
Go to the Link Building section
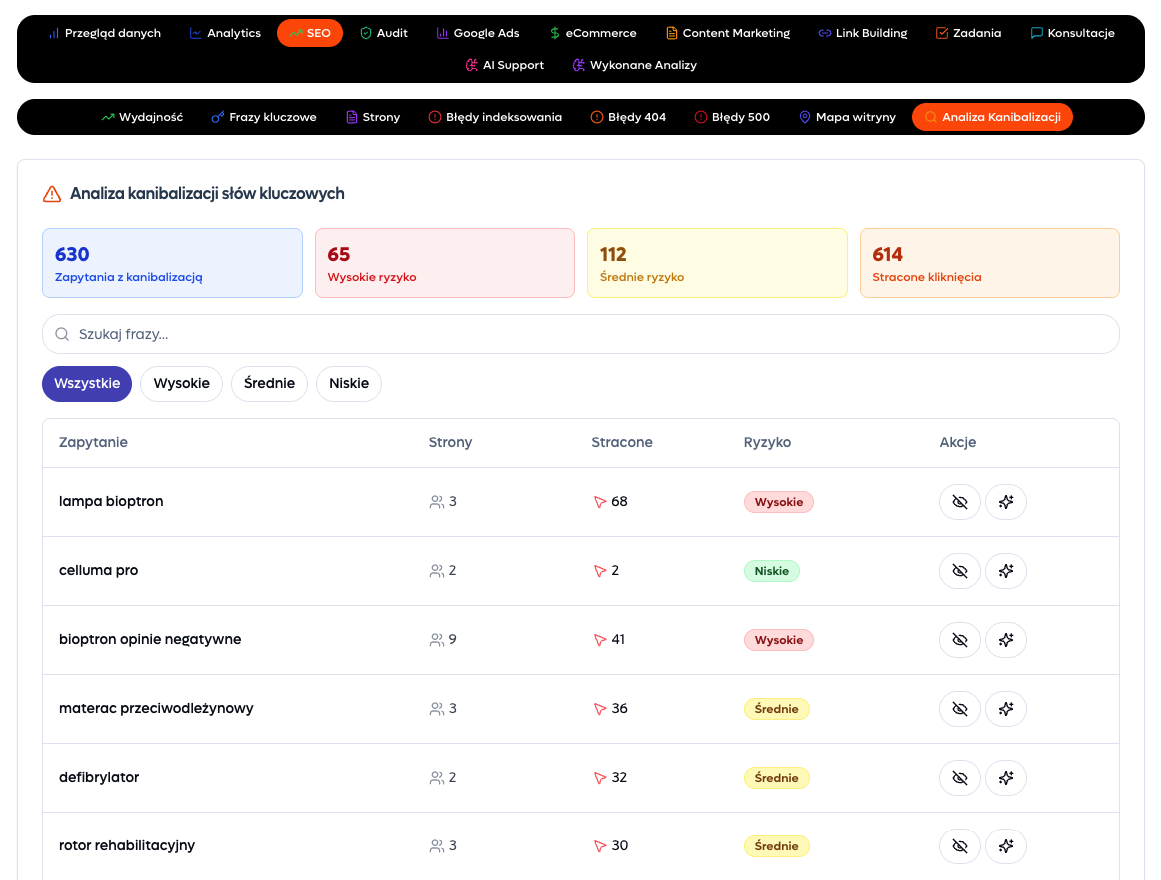pyautogui.click(x=862, y=33)
